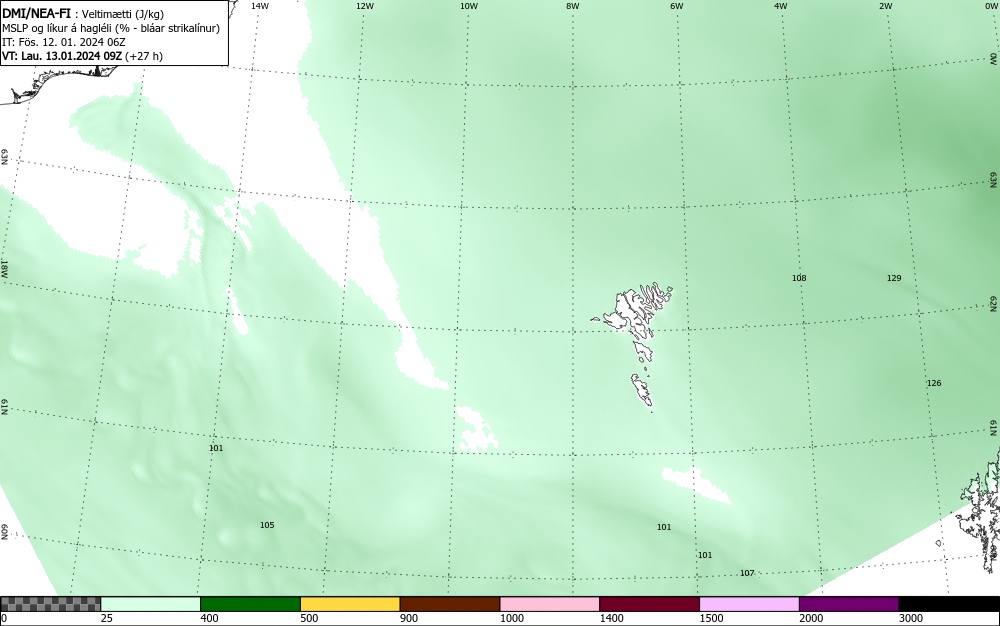Click the MSLP og líkur á hagléli line
This screenshot has width=1000, height=626.
[111, 28]
